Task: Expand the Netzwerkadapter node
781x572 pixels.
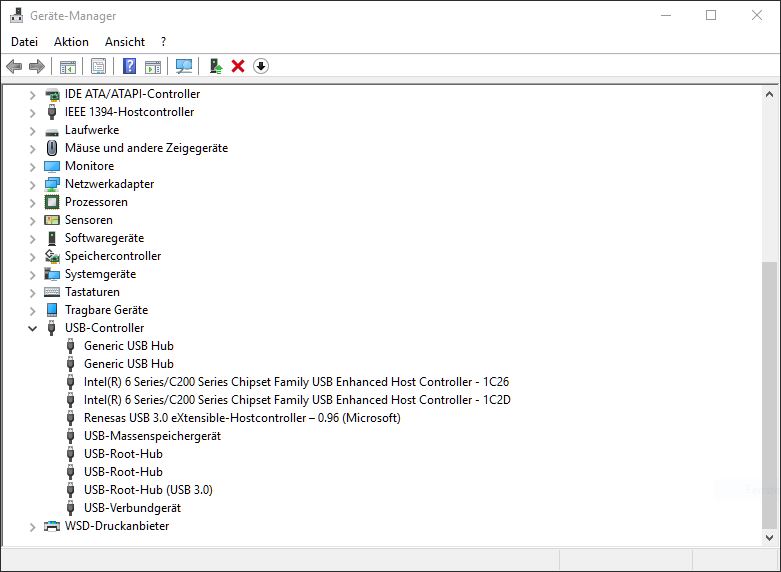Action: click(32, 185)
